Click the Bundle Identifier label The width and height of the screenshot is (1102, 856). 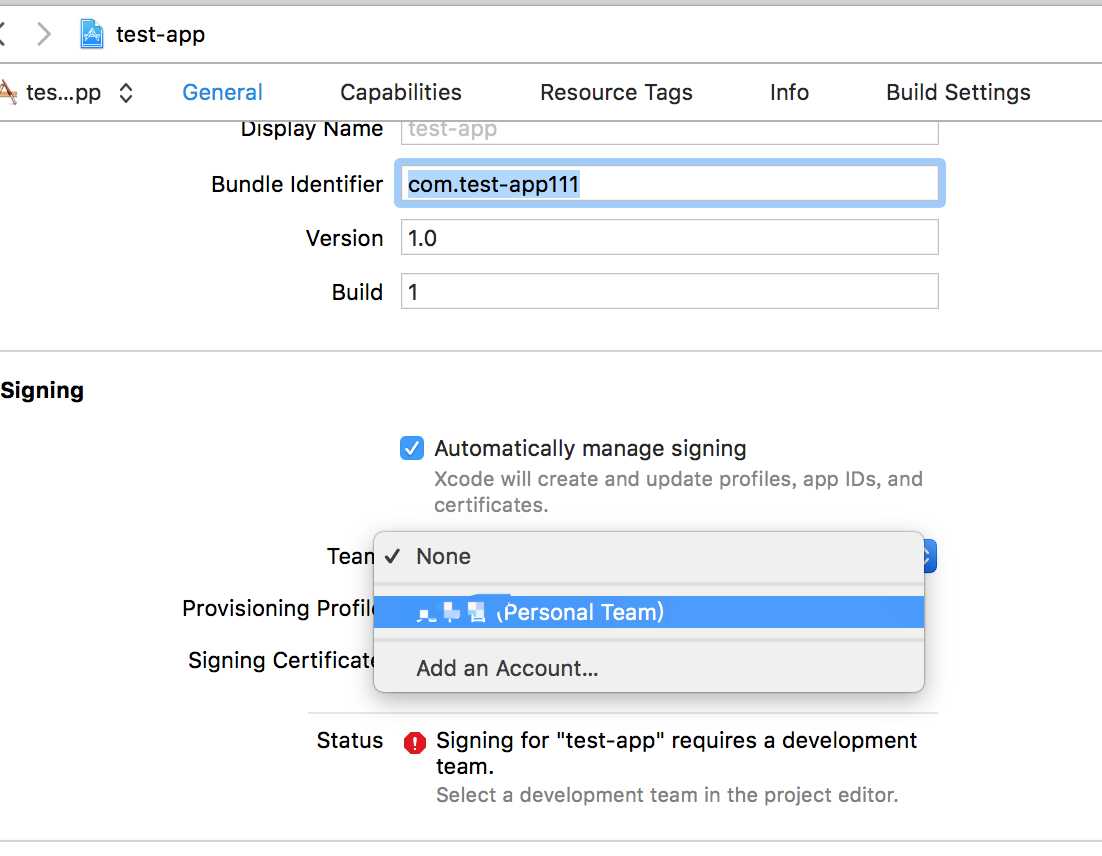click(297, 184)
